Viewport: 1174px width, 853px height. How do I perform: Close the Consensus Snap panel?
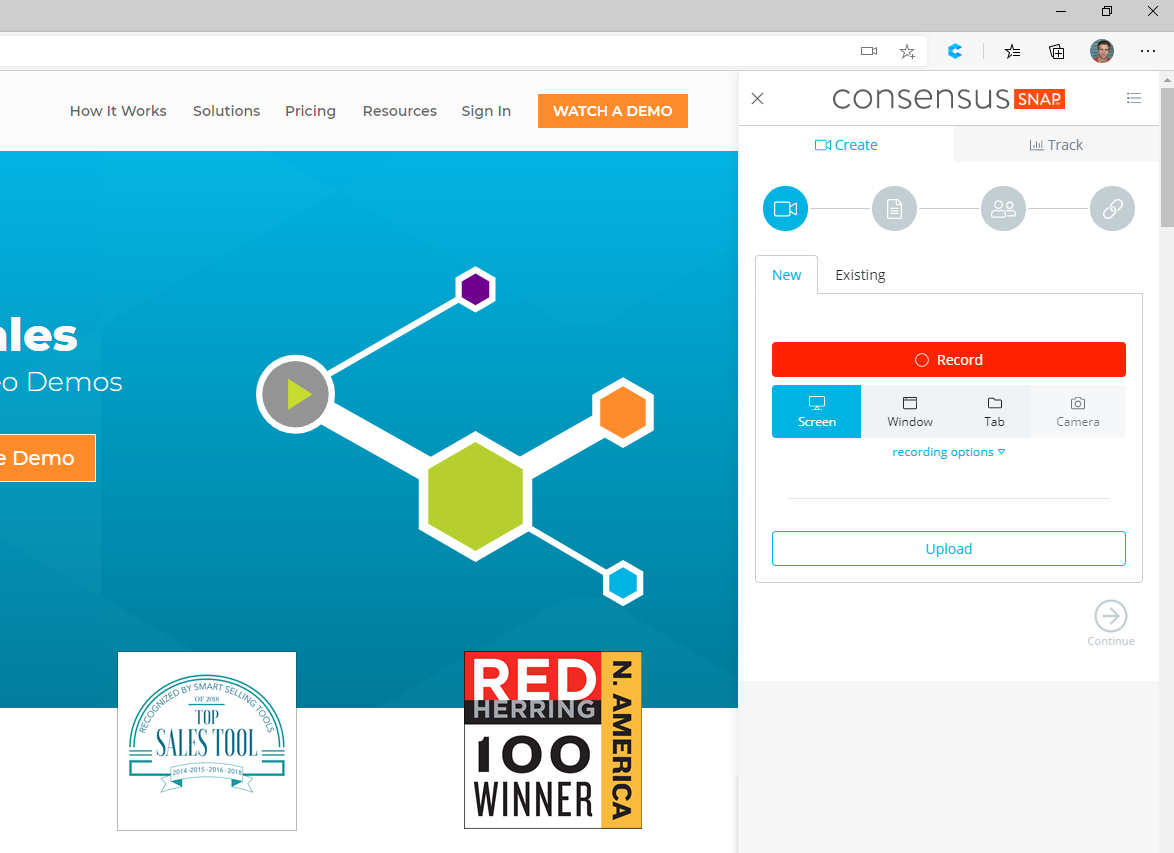tap(758, 98)
